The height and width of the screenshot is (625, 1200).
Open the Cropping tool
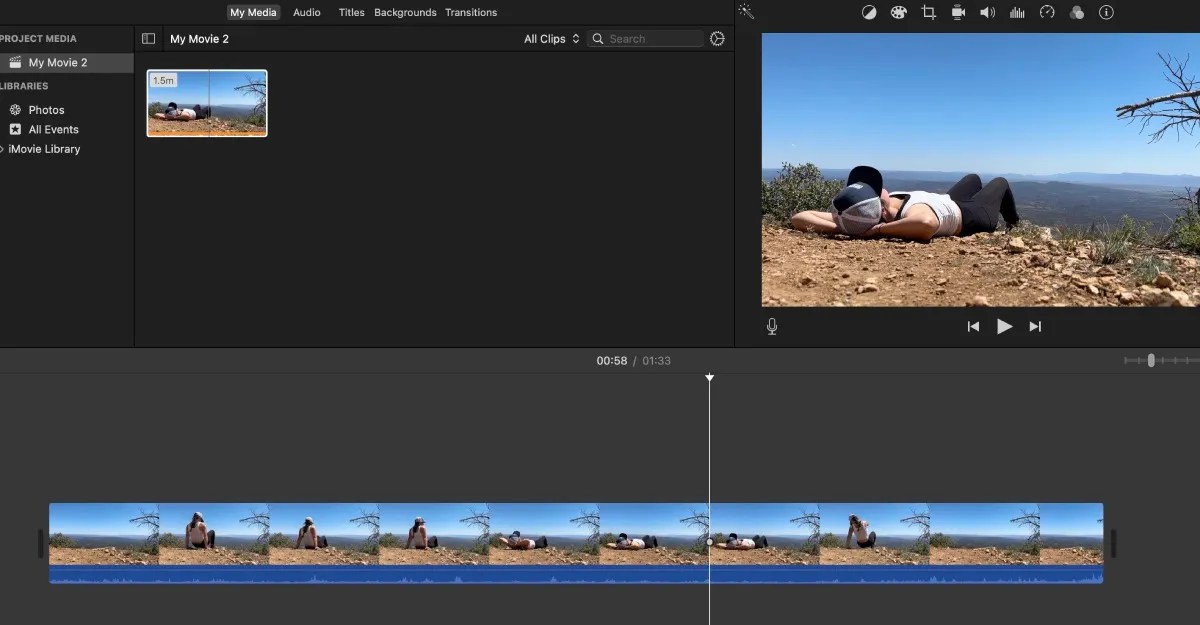click(928, 12)
